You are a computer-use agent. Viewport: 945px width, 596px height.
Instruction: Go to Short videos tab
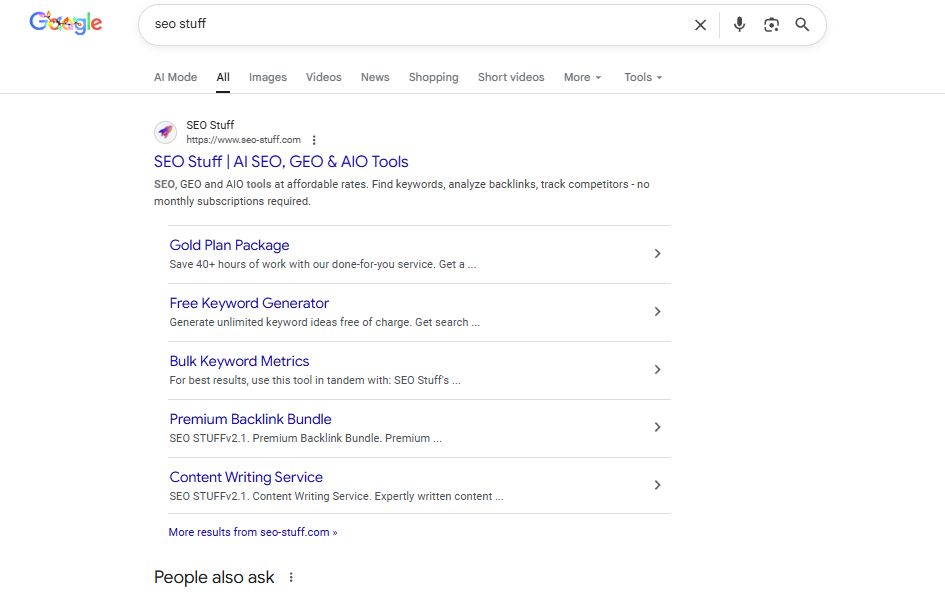click(511, 77)
